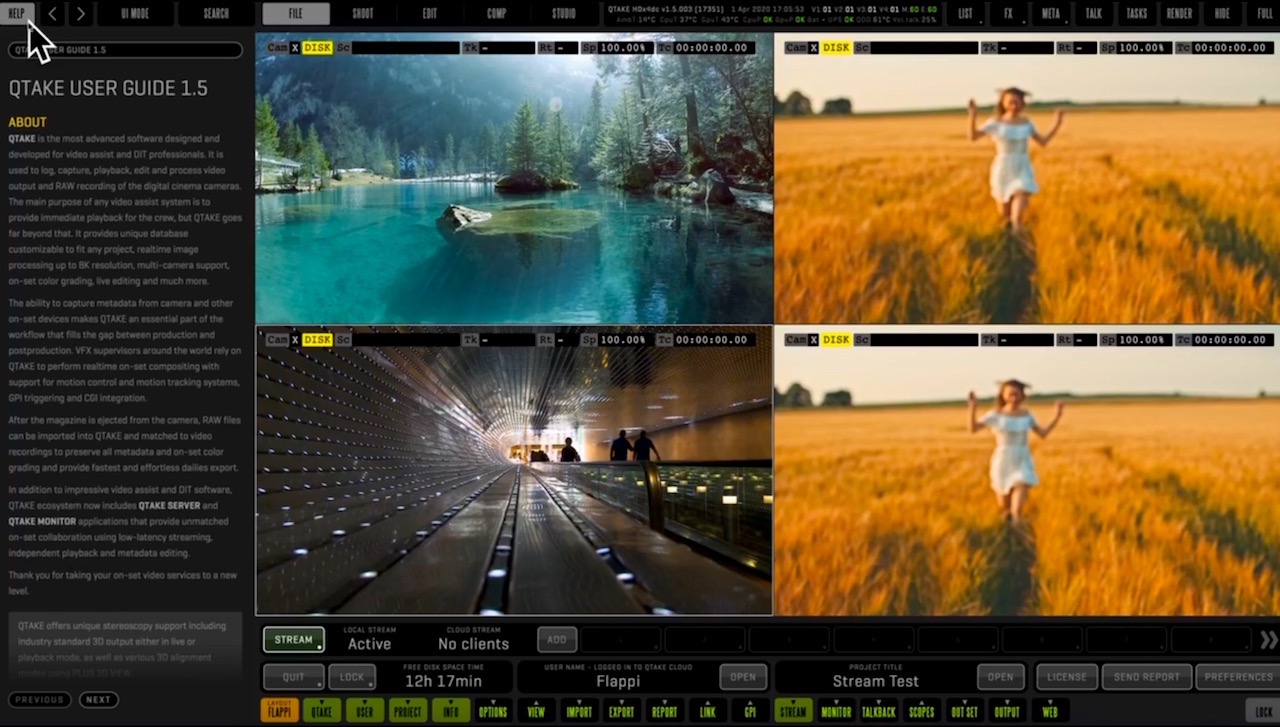Go back with the left arrow beside HELP

[52, 14]
